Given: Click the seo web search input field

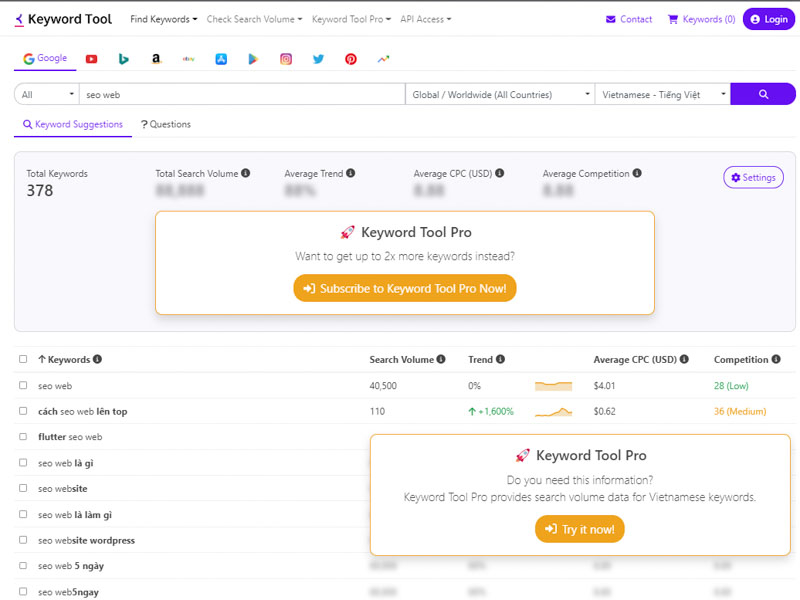Looking at the screenshot, I should click(x=242, y=94).
